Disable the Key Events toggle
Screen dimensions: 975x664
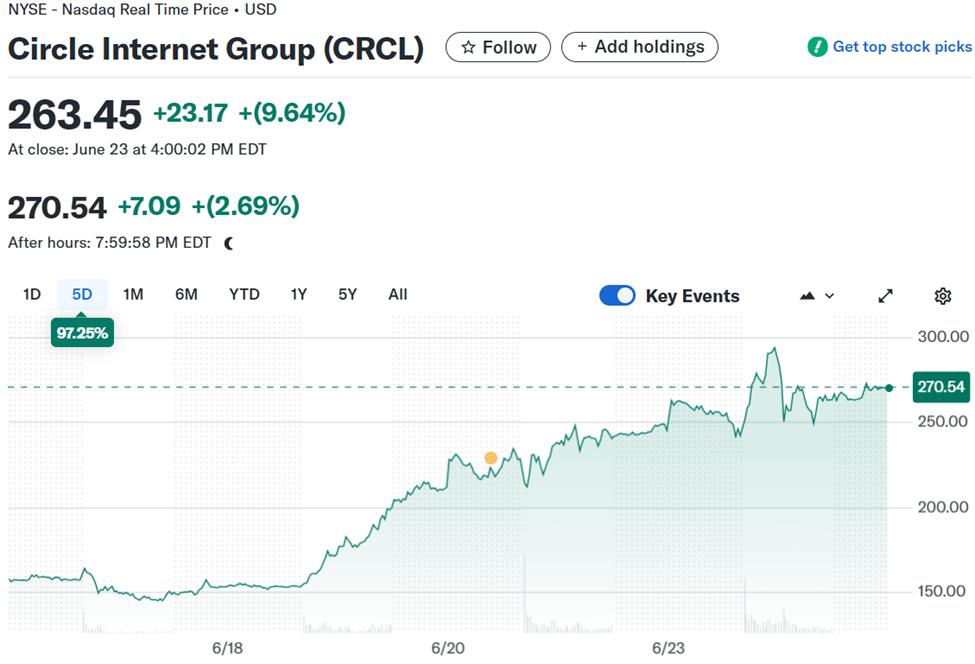(617, 296)
